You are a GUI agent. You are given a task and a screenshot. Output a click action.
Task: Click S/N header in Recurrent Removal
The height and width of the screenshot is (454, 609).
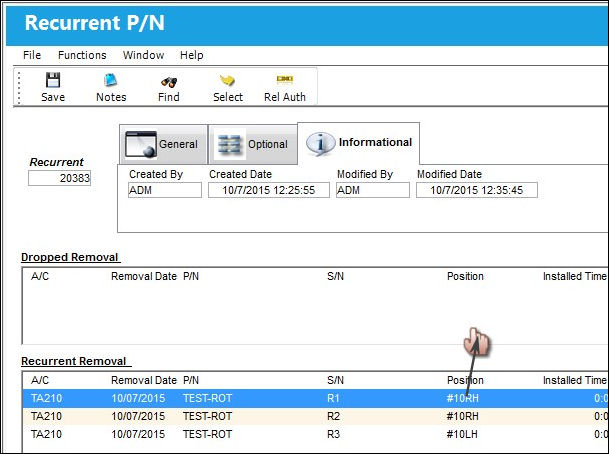336,380
